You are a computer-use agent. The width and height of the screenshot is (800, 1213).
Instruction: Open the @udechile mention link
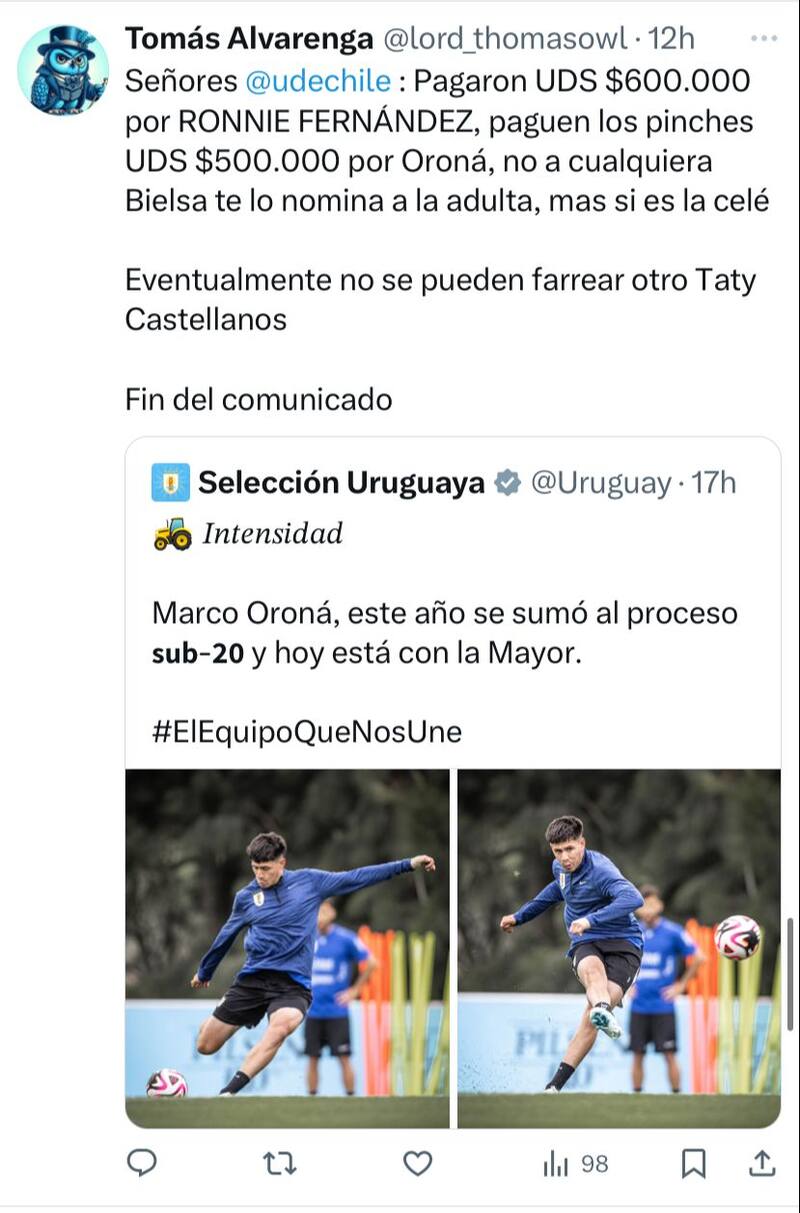point(317,82)
